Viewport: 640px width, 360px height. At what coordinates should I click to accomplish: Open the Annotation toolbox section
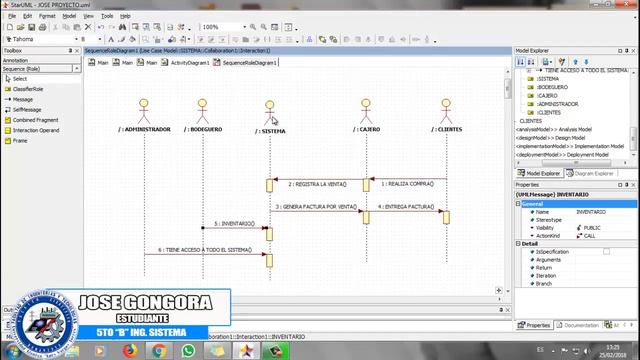(x=41, y=60)
